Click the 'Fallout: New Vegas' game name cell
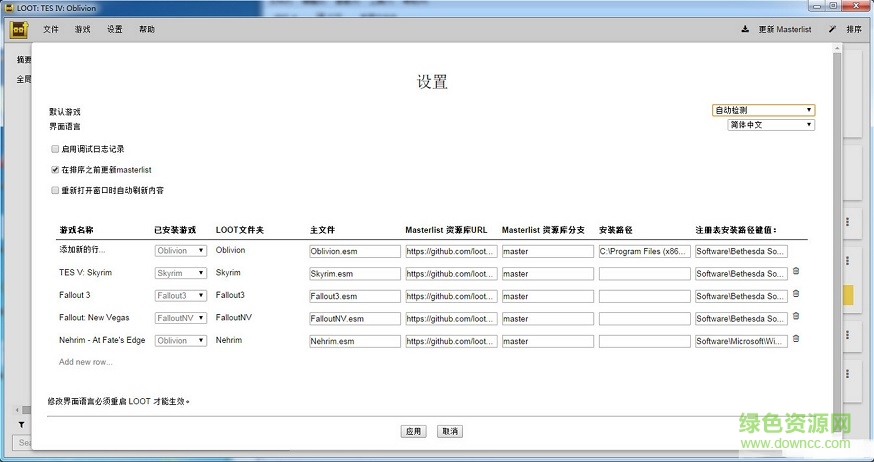Viewport: 874px width, 462px height. point(94,317)
